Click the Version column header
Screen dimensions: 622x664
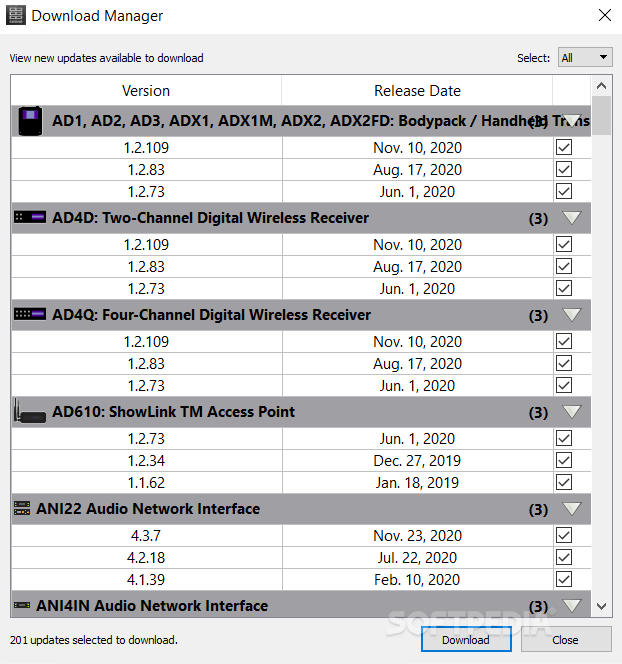146,91
